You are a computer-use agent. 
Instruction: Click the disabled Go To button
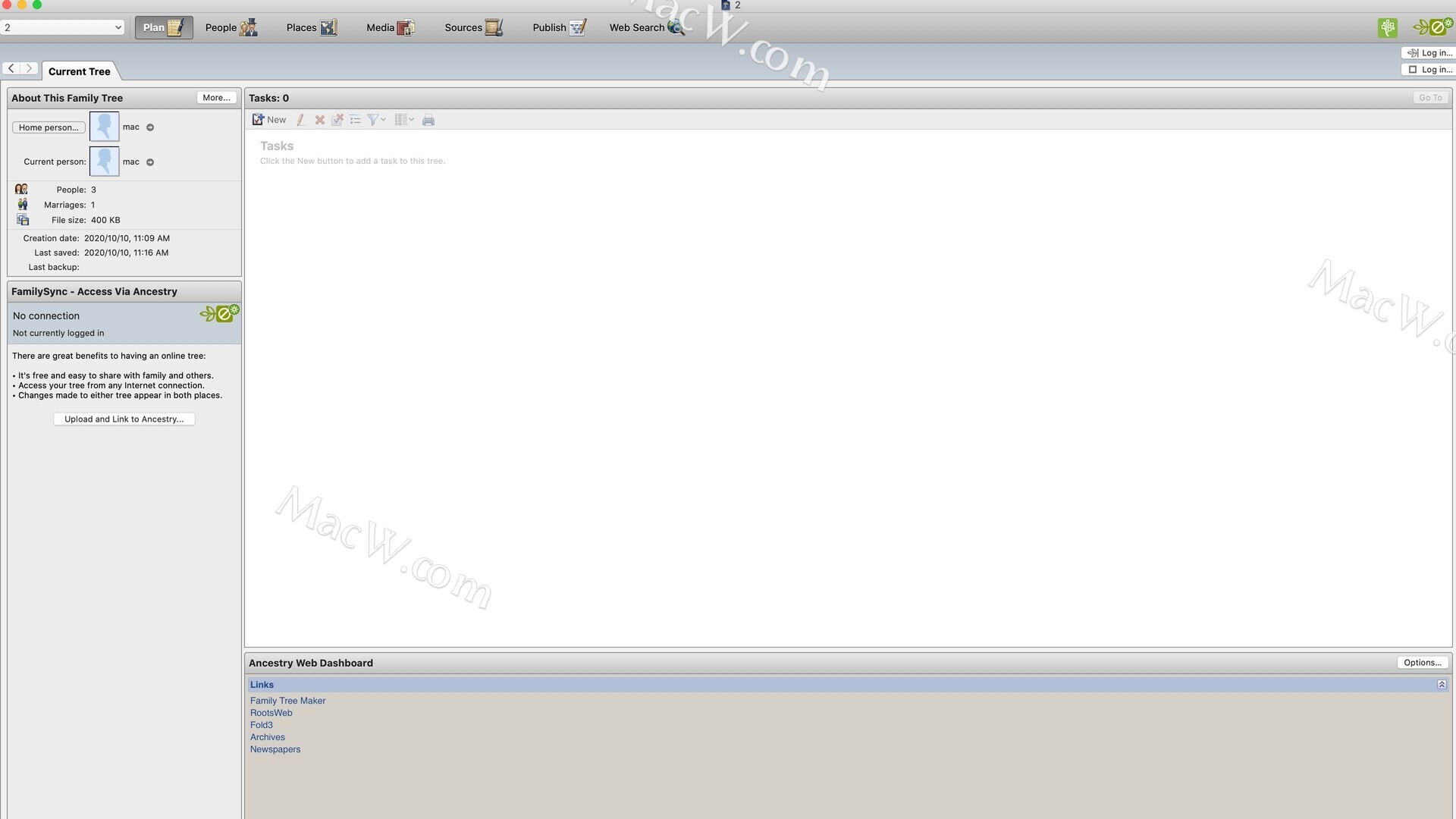pos(1430,98)
